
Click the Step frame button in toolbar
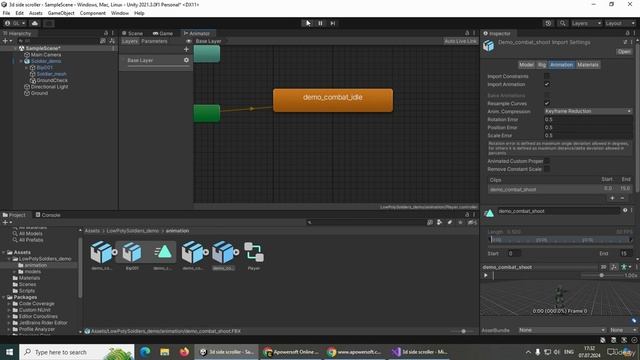pyautogui.click(x=333, y=23)
